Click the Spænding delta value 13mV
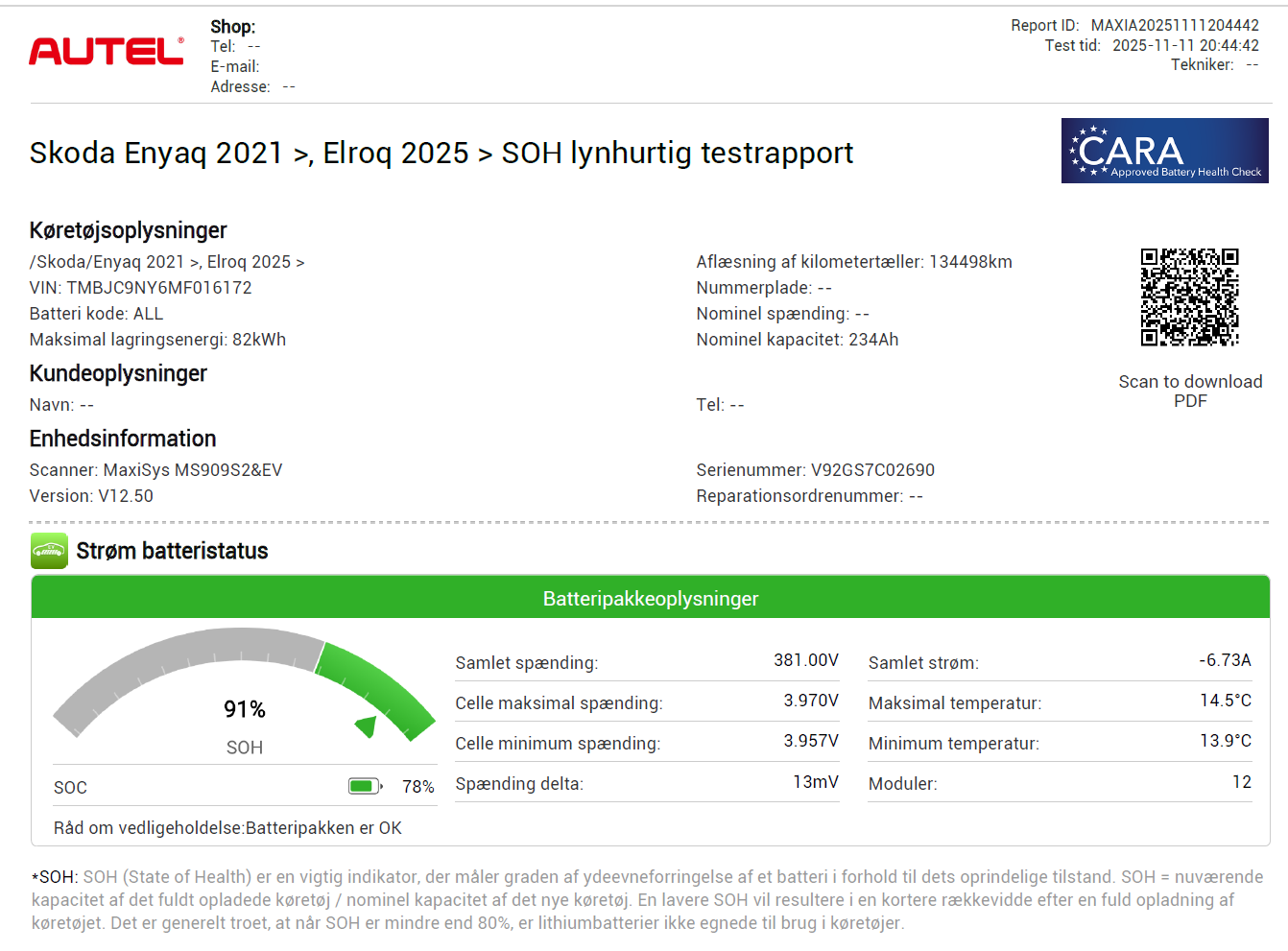 [816, 782]
